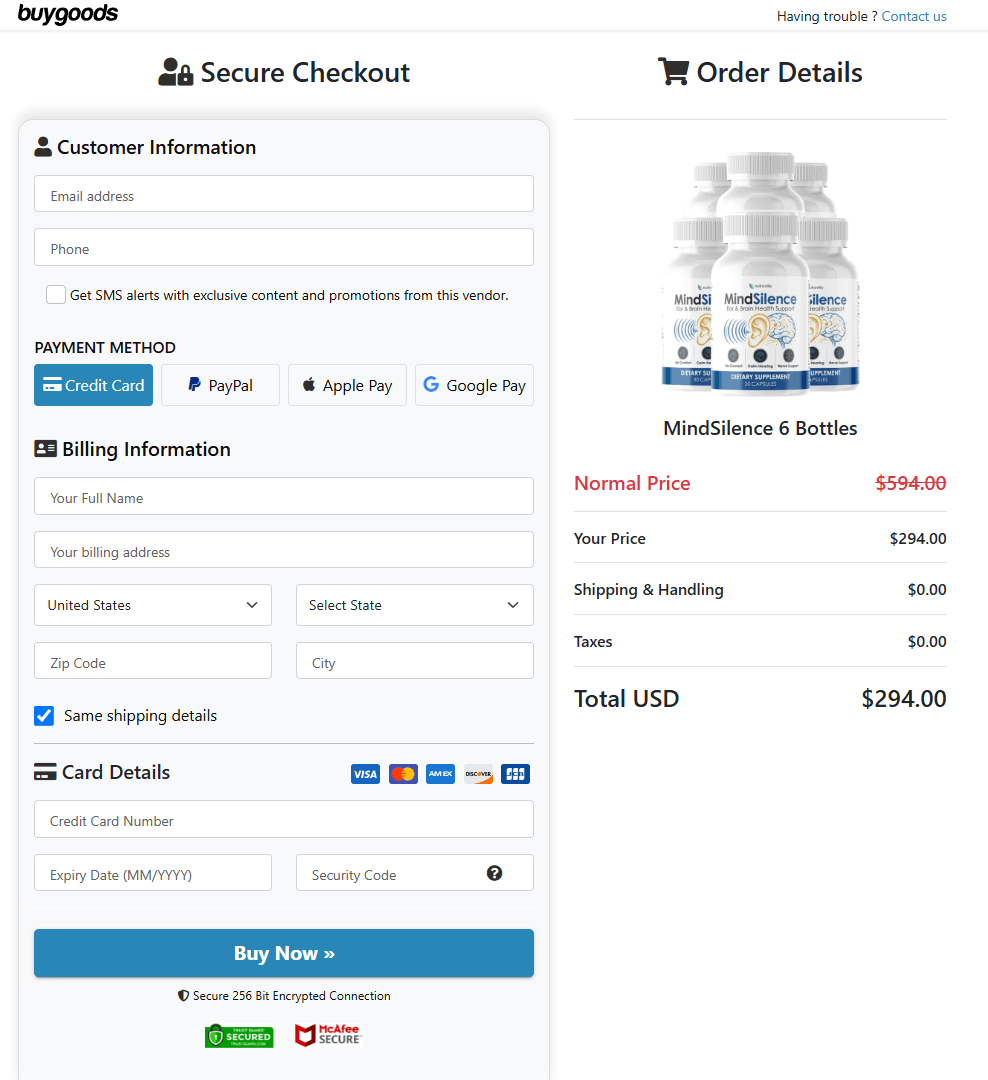Open the Contact us link
This screenshot has height=1080, width=988.
coord(914,17)
